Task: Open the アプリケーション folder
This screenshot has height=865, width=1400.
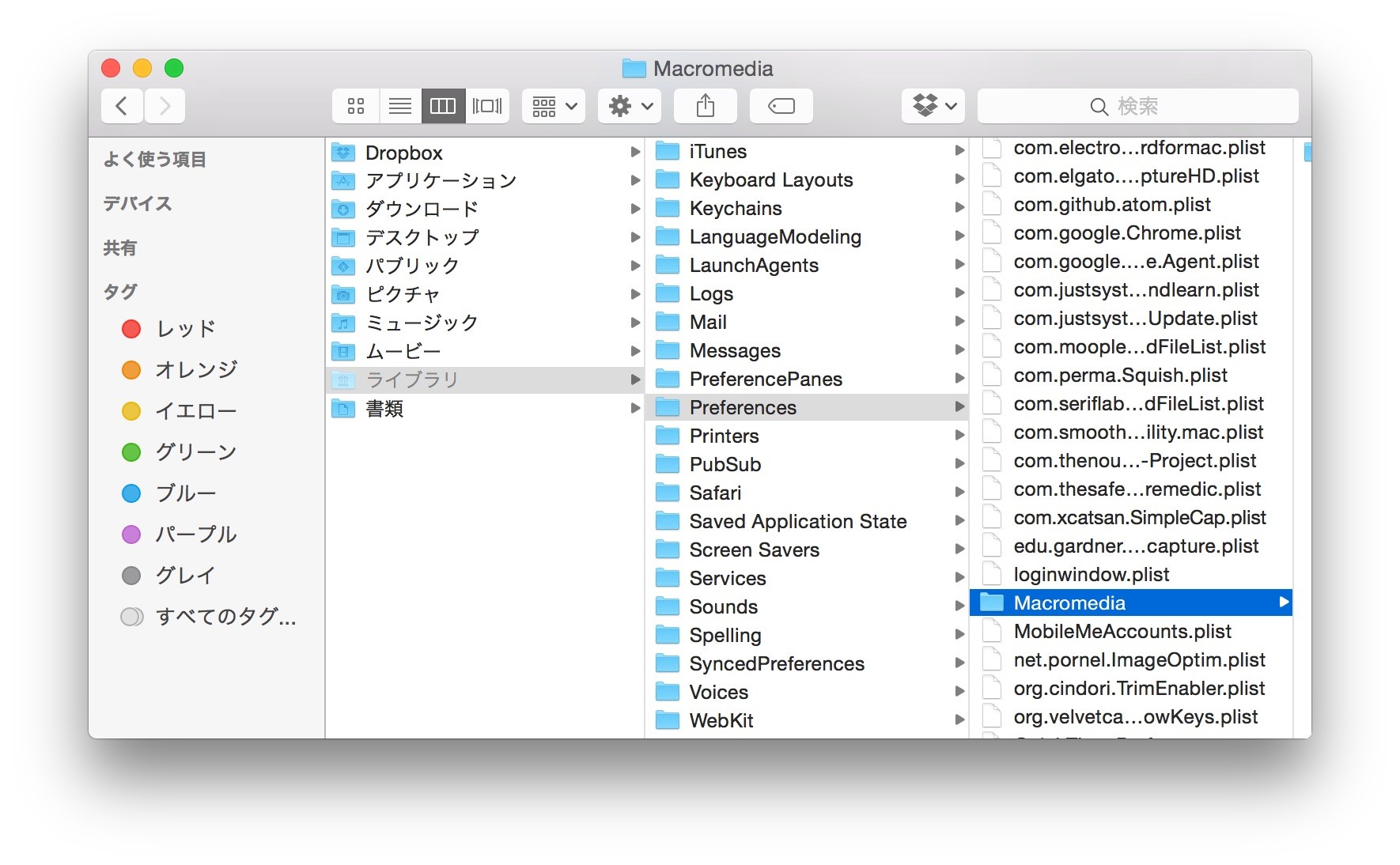Action: pos(486,181)
